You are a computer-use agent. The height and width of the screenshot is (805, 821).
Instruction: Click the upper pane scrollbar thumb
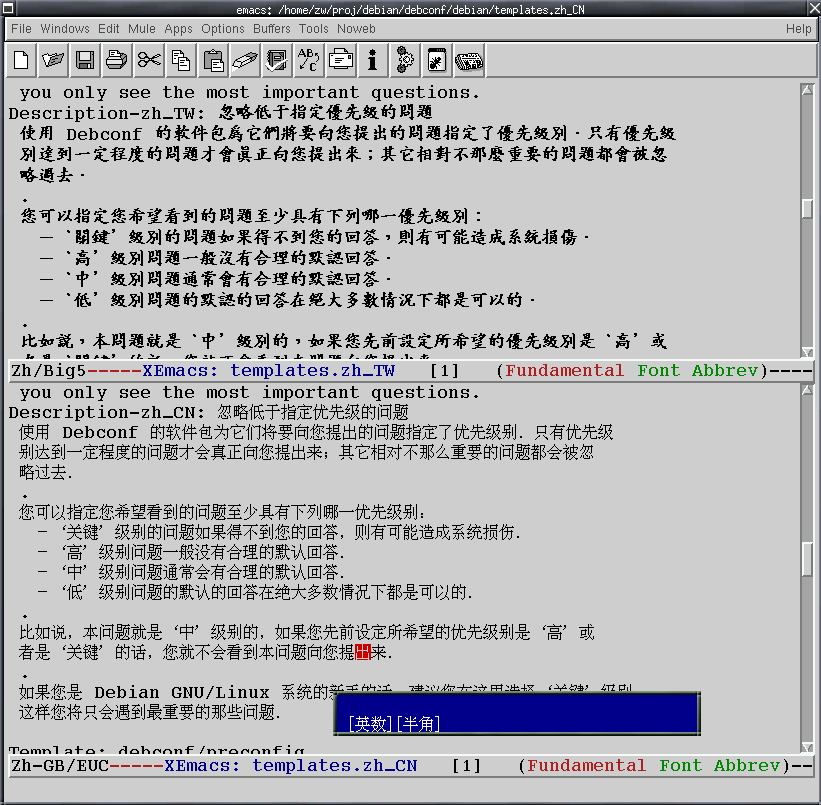point(807,208)
